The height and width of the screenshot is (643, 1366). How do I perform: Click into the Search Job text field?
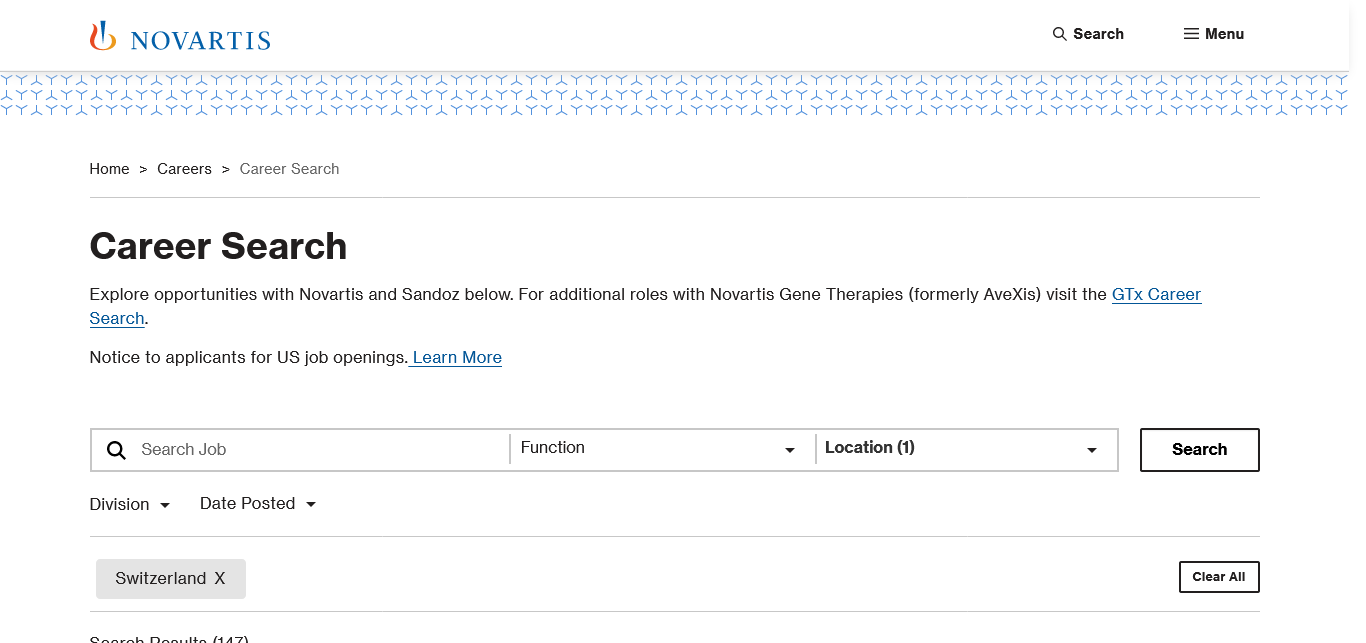pos(320,450)
